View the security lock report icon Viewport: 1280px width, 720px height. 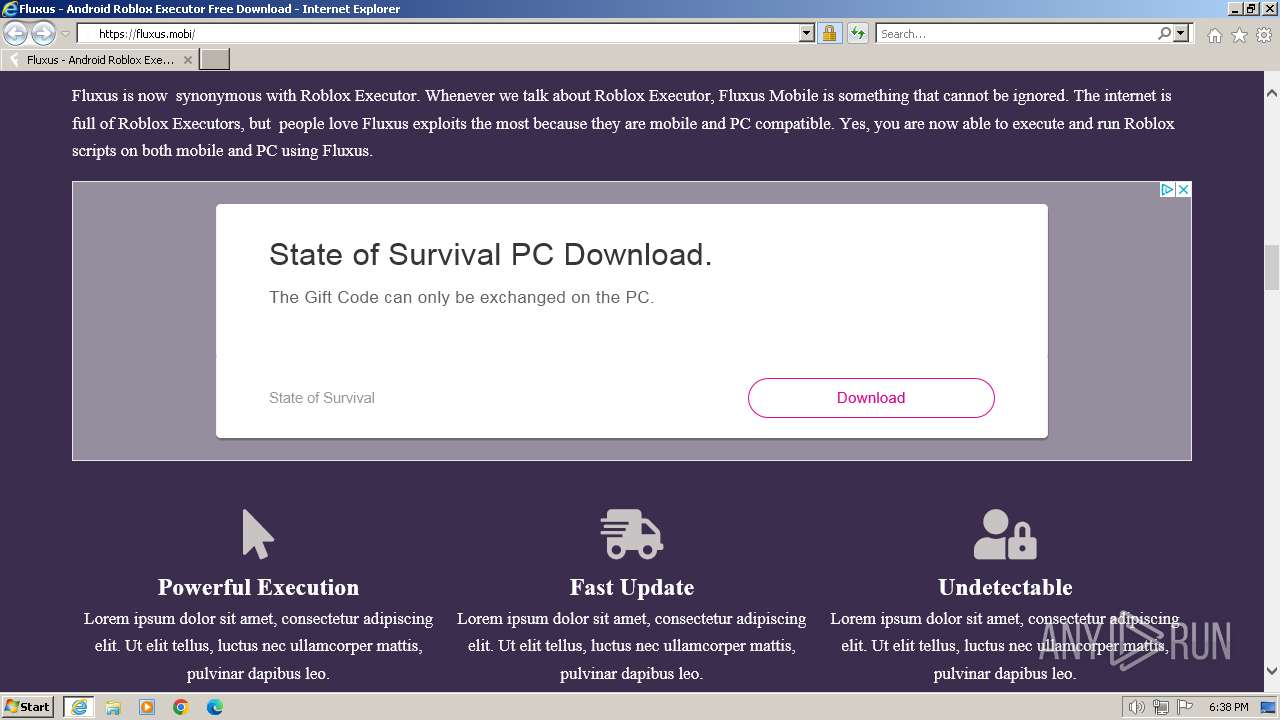click(x=830, y=34)
